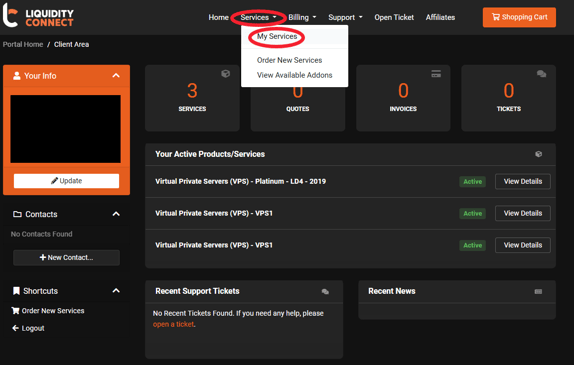Click the credit card icon on Invoices tile

pyautogui.click(x=436, y=74)
